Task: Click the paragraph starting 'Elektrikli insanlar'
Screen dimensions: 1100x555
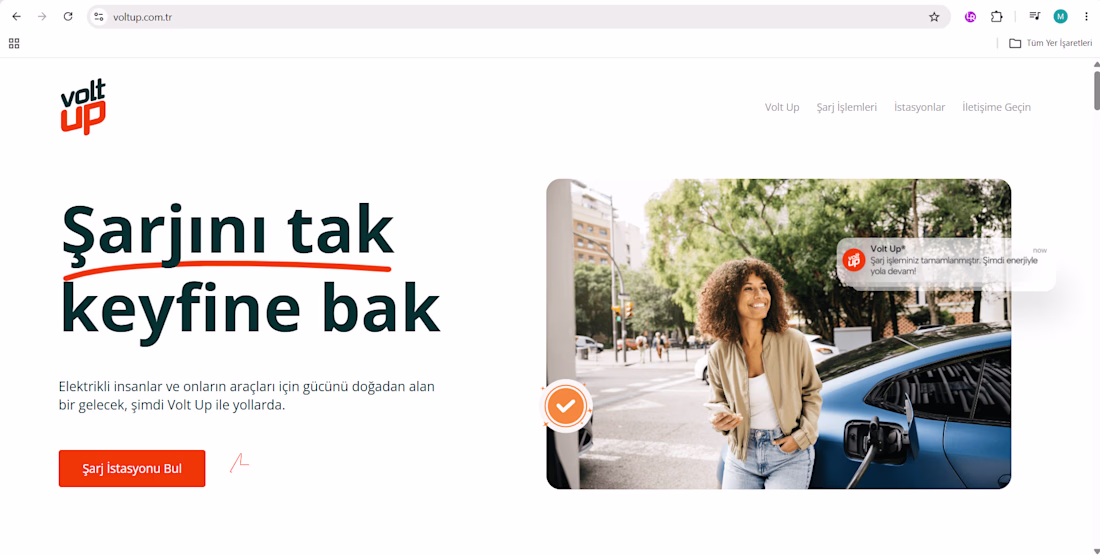Action: (247, 396)
